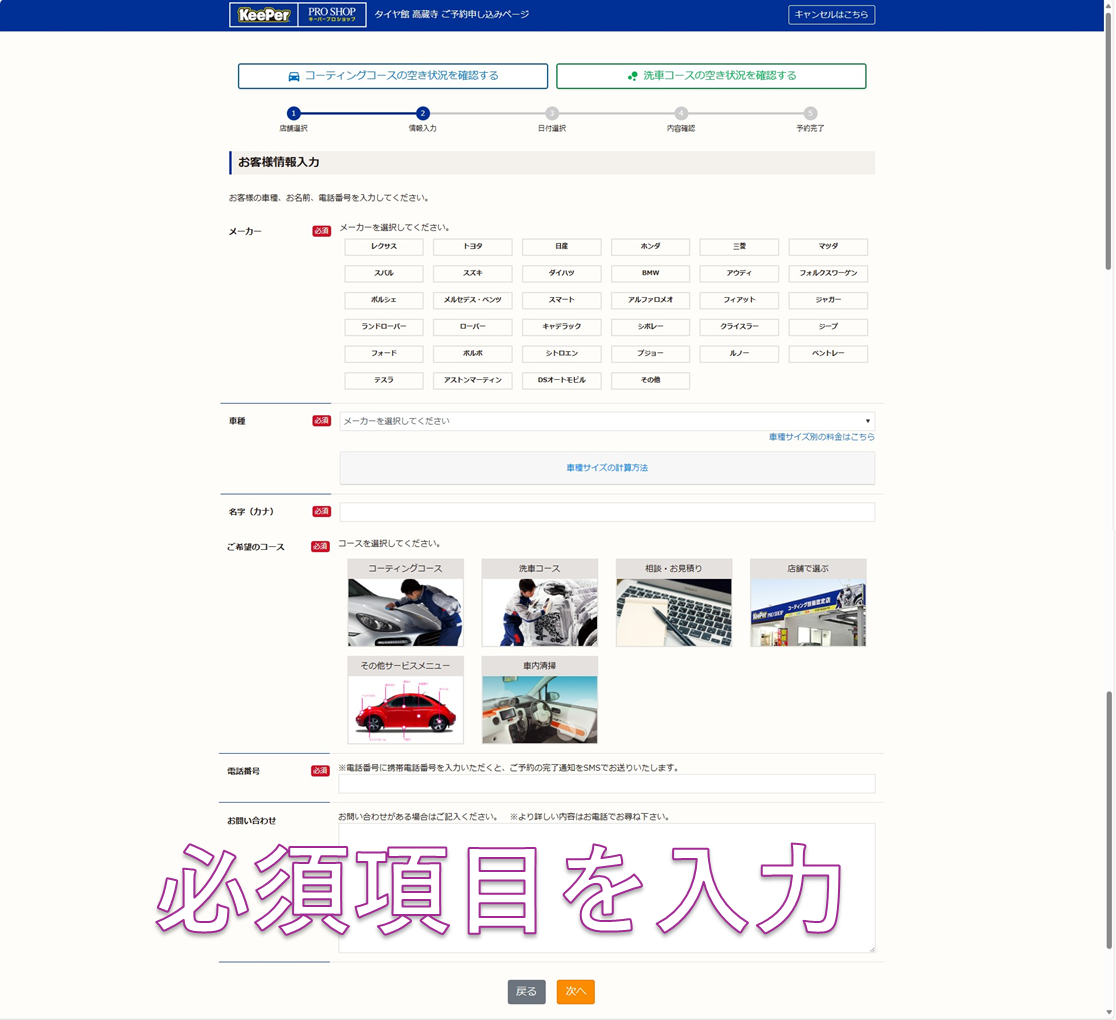Select the コーティングコース course image
This screenshot has width=1116, height=1020.
click(405, 611)
